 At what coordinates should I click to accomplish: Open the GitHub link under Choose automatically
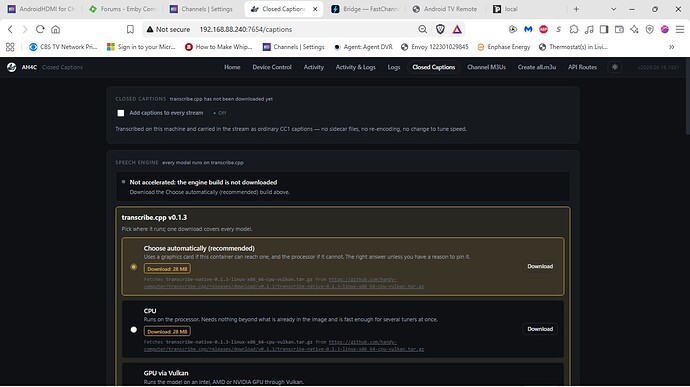(x=284, y=283)
